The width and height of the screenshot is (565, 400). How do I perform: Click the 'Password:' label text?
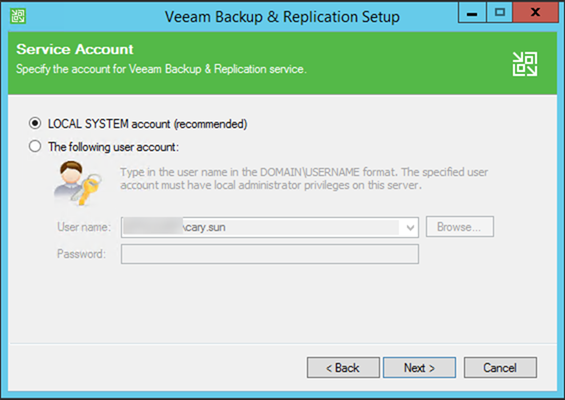pyautogui.click(x=81, y=254)
